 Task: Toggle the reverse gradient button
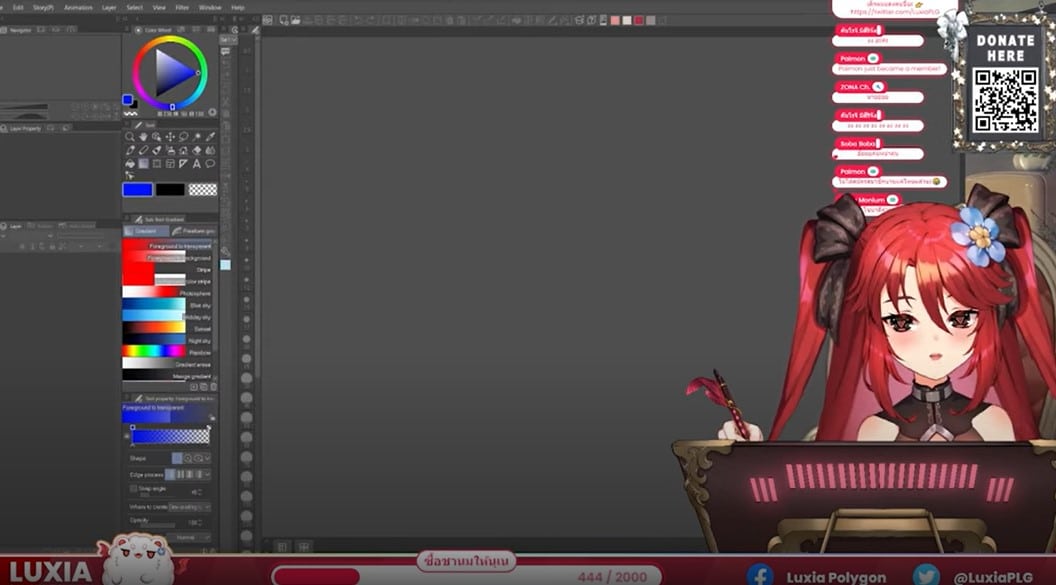click(x=127, y=436)
